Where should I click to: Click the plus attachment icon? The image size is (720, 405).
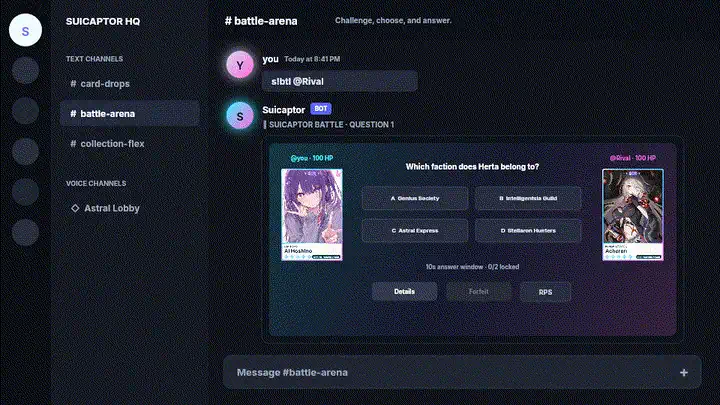click(x=684, y=372)
